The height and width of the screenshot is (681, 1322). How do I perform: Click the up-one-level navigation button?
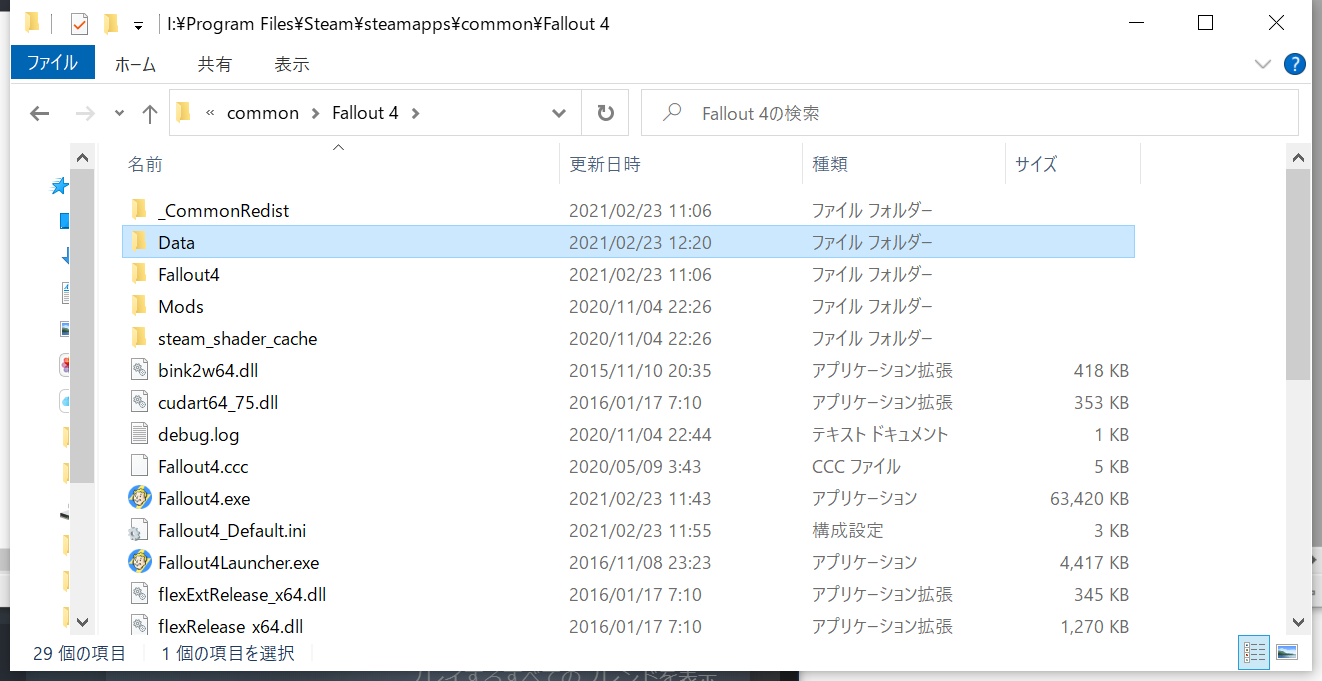point(149,113)
